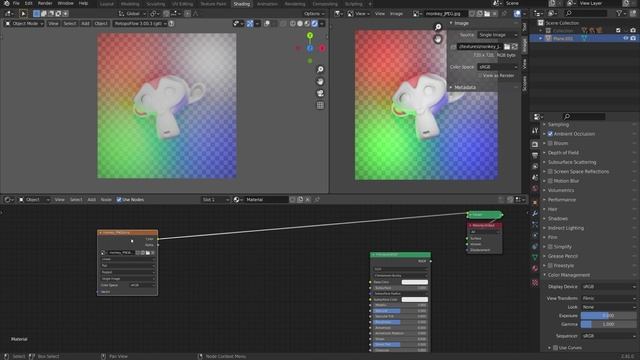Open the Global transform orientation dropdown
Viewport: 640px width, 360px height.
tap(132, 13)
